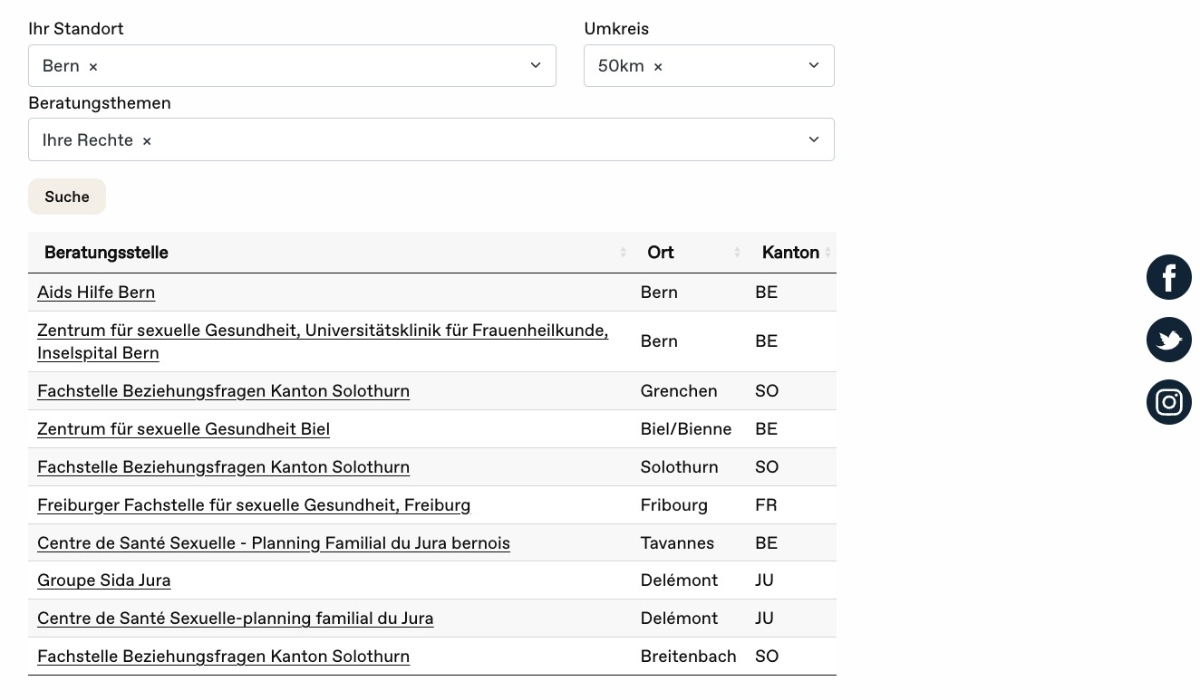Viewport: 1200px width, 700px height.
Task: Open Fachstelle Beziehungsfragen link for Breitenbach
Action: pos(223,657)
